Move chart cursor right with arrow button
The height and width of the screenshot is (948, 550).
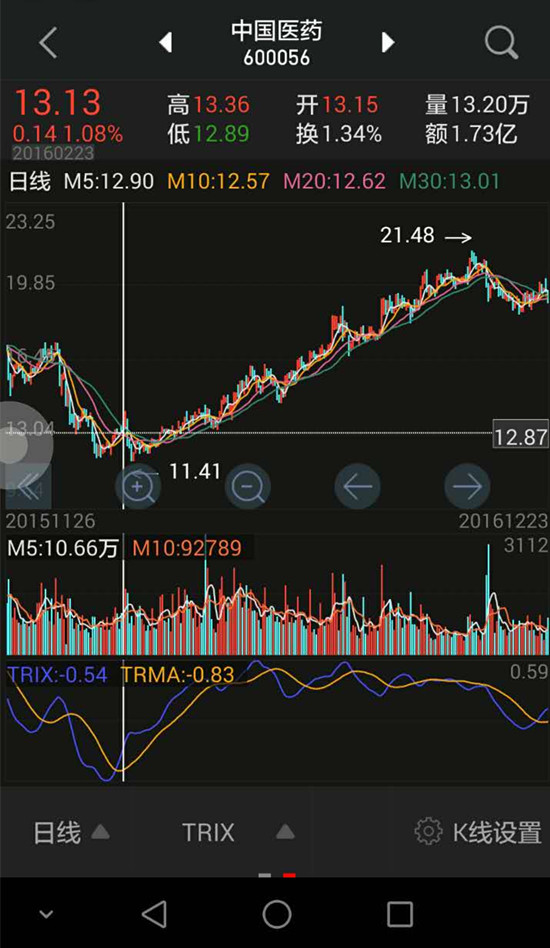pos(467,486)
